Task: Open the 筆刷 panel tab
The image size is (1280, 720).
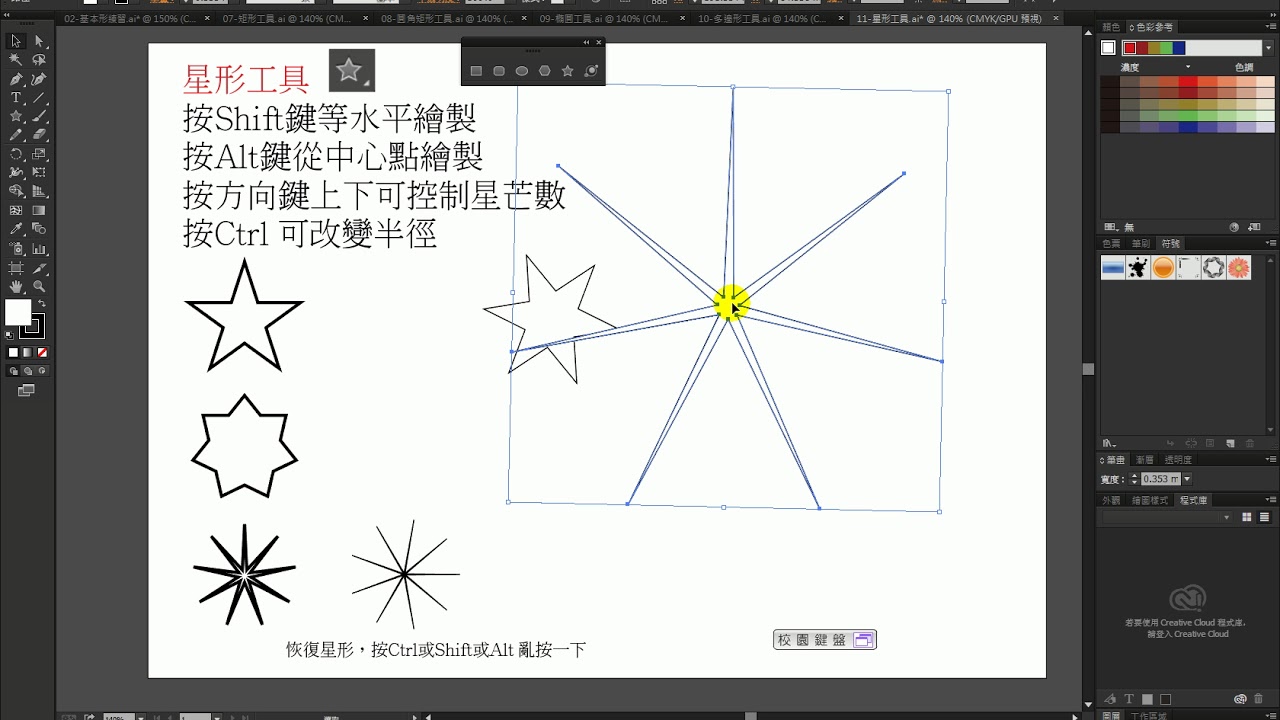Action: (1141, 243)
